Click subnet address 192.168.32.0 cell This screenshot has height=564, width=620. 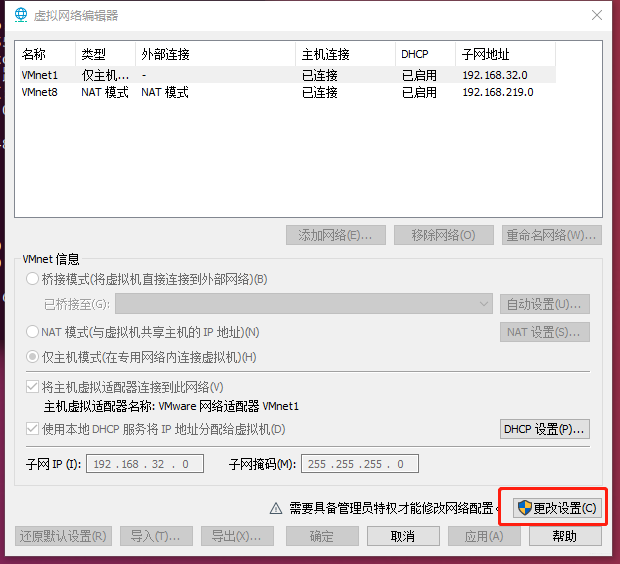coord(495,75)
